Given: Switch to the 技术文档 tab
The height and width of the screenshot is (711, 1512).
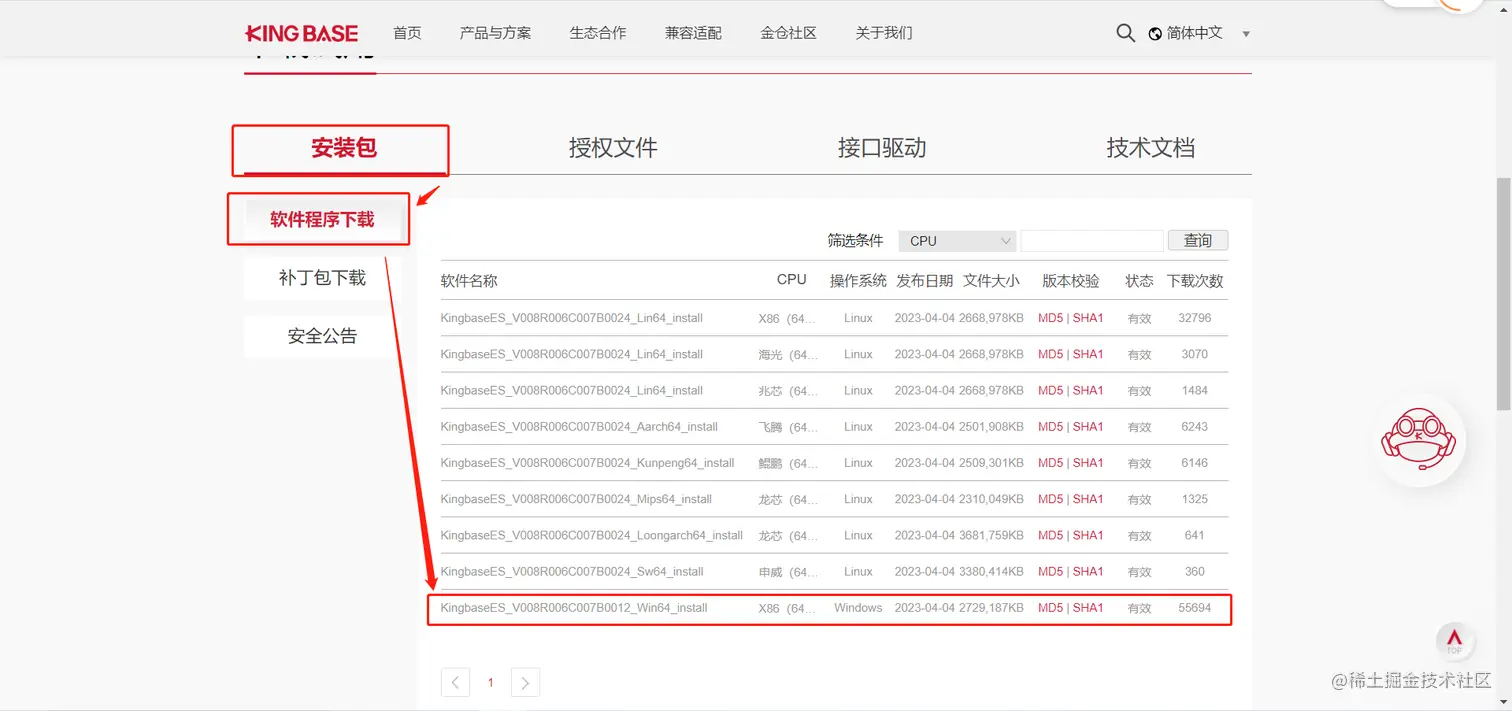Looking at the screenshot, I should (x=1150, y=148).
